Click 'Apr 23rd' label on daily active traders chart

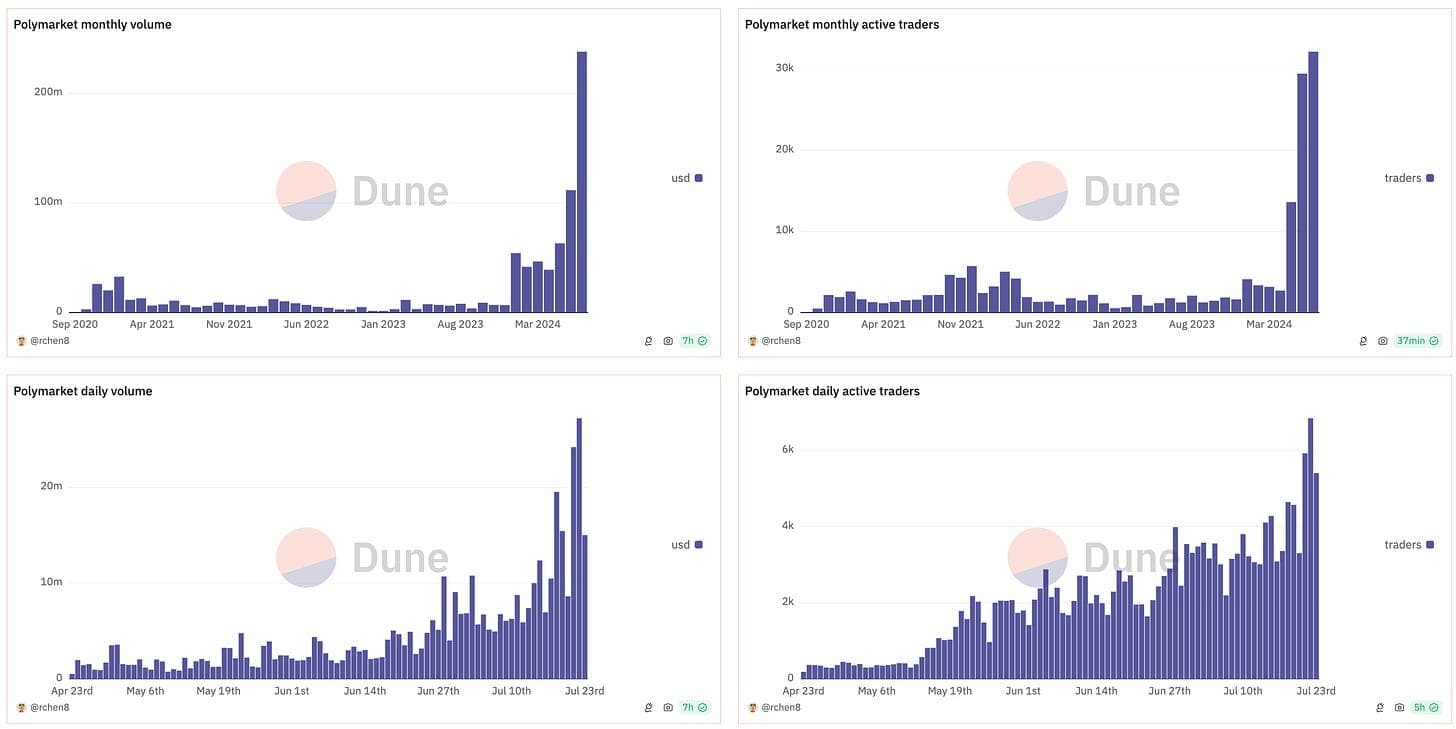click(x=803, y=691)
